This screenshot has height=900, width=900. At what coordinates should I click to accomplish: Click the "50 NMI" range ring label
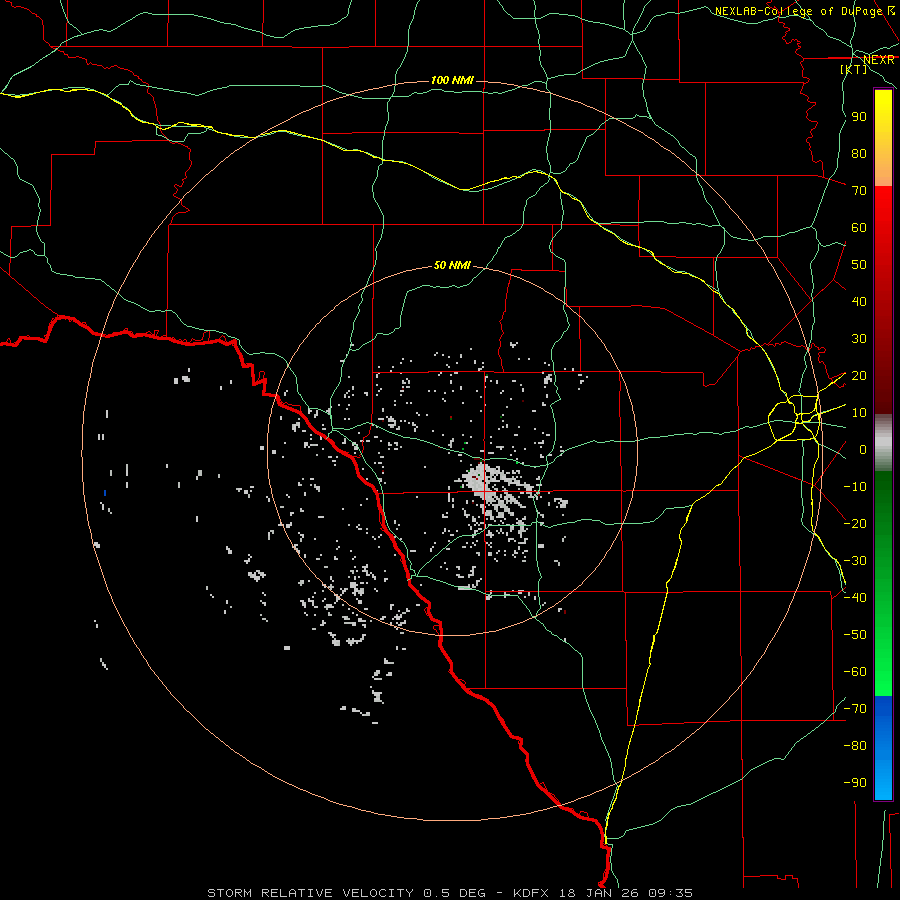(x=452, y=265)
